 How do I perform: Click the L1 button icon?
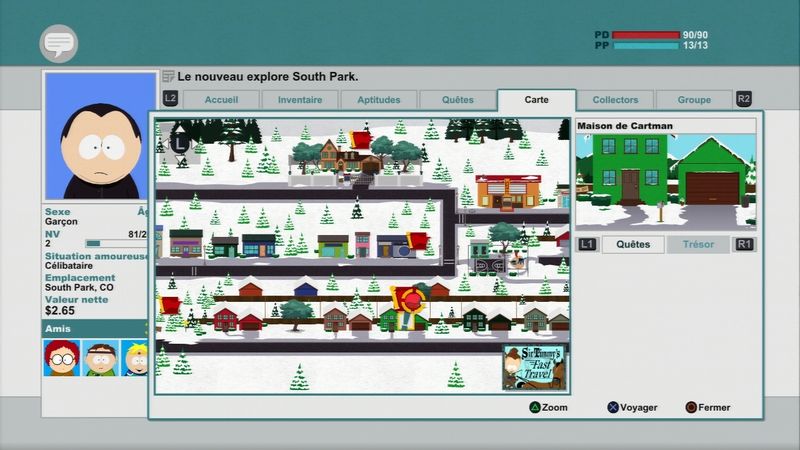point(587,244)
